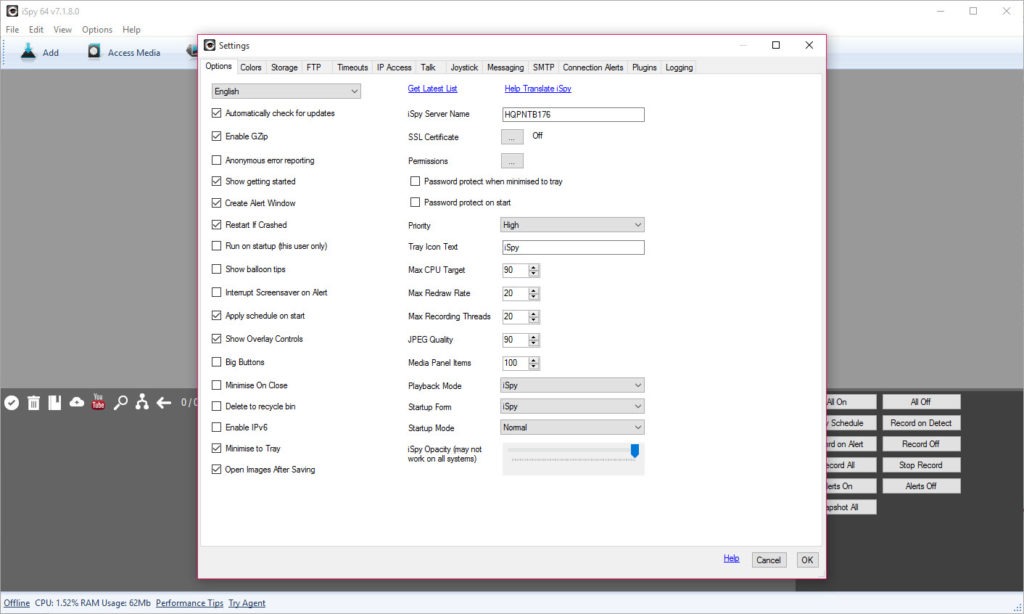Click the Max CPU Target spinner arrows

tap(534, 270)
